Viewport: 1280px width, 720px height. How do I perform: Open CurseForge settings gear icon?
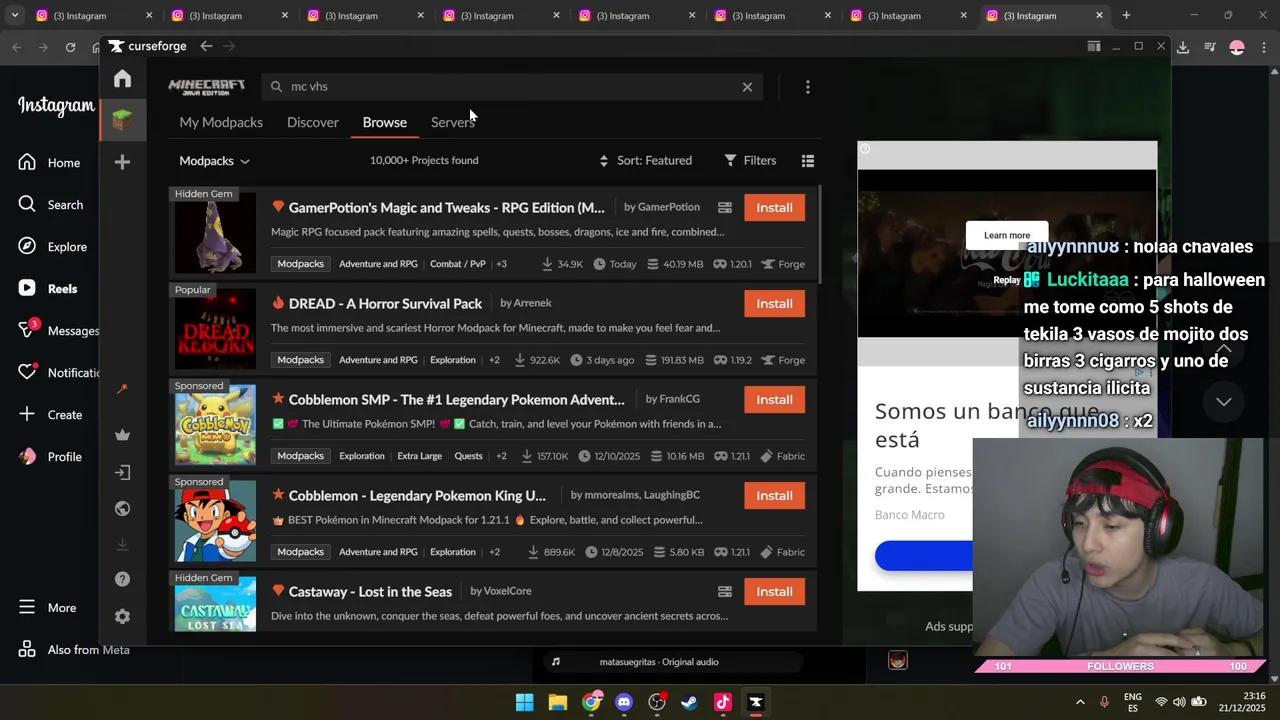122,617
